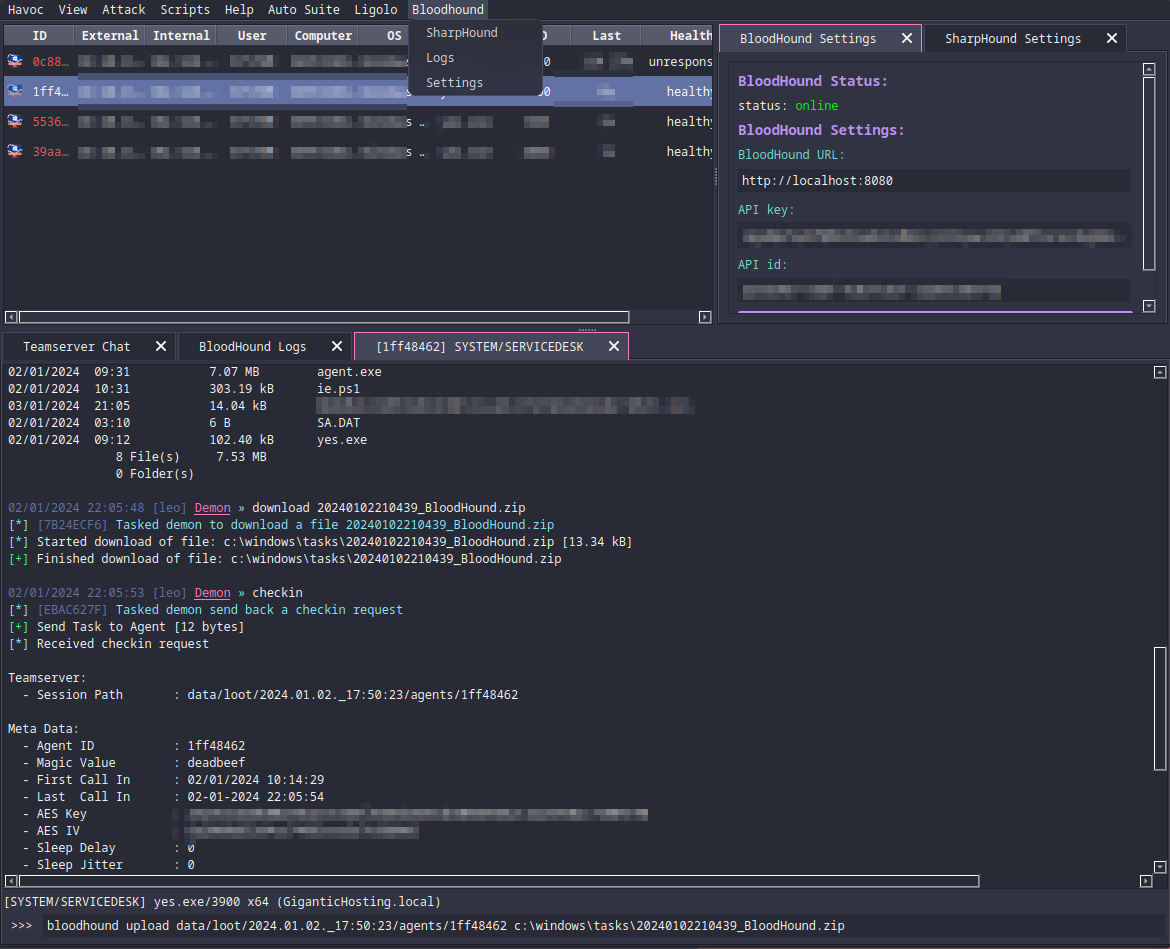Close the BloodHound Settings tab

pyautogui.click(x=907, y=38)
